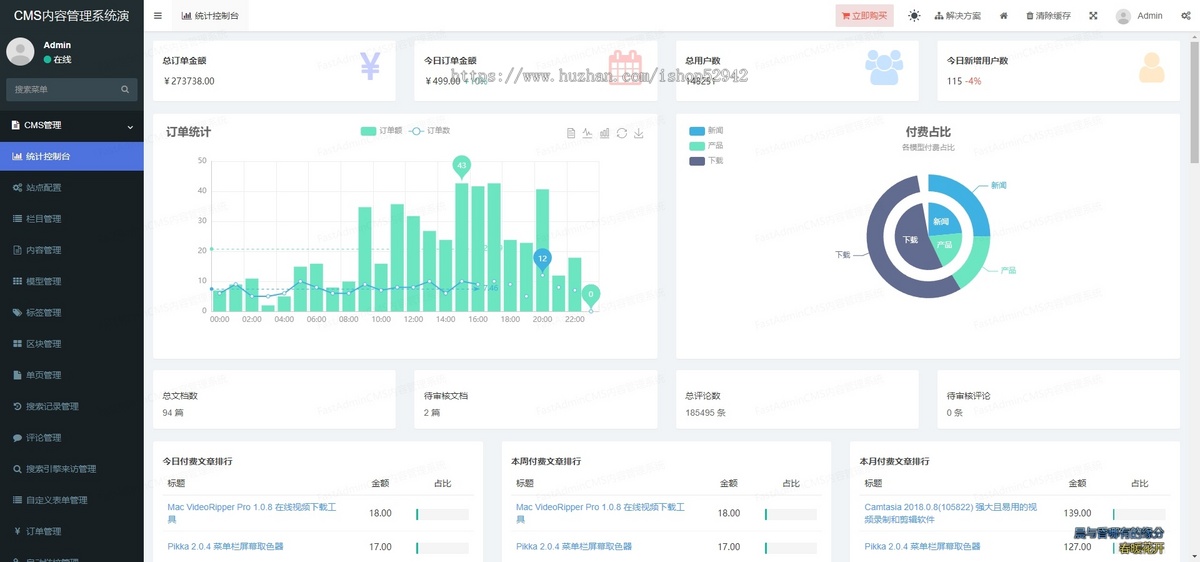Viewport: 1200px width, 562px height.
Task: Click the search magnifier icon in sidebar
Action: (126, 90)
